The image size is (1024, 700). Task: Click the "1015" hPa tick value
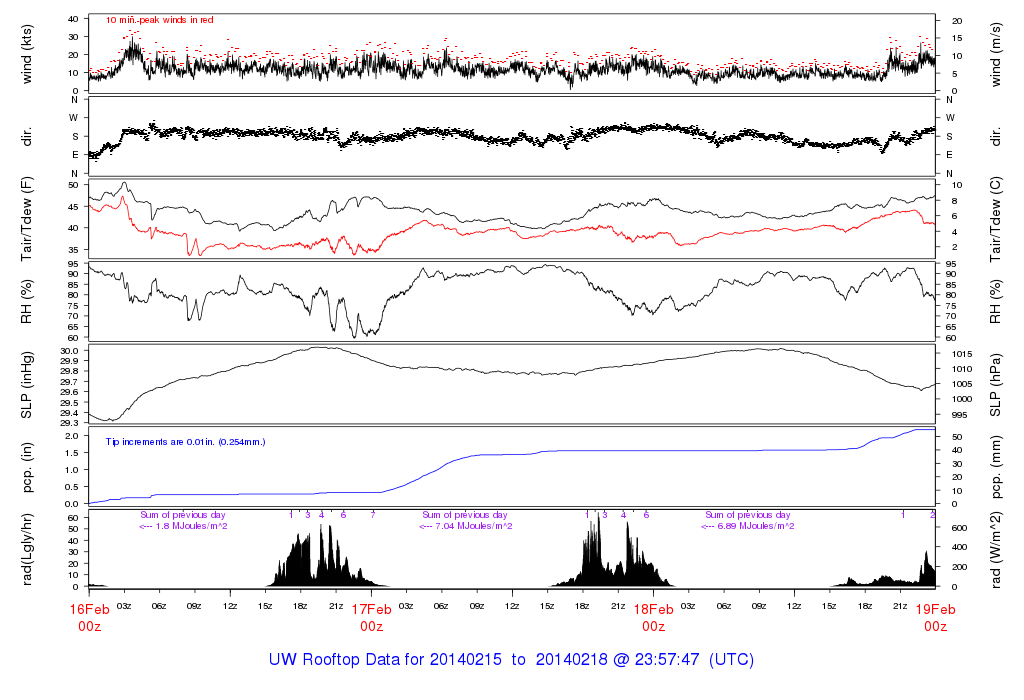coord(962,354)
